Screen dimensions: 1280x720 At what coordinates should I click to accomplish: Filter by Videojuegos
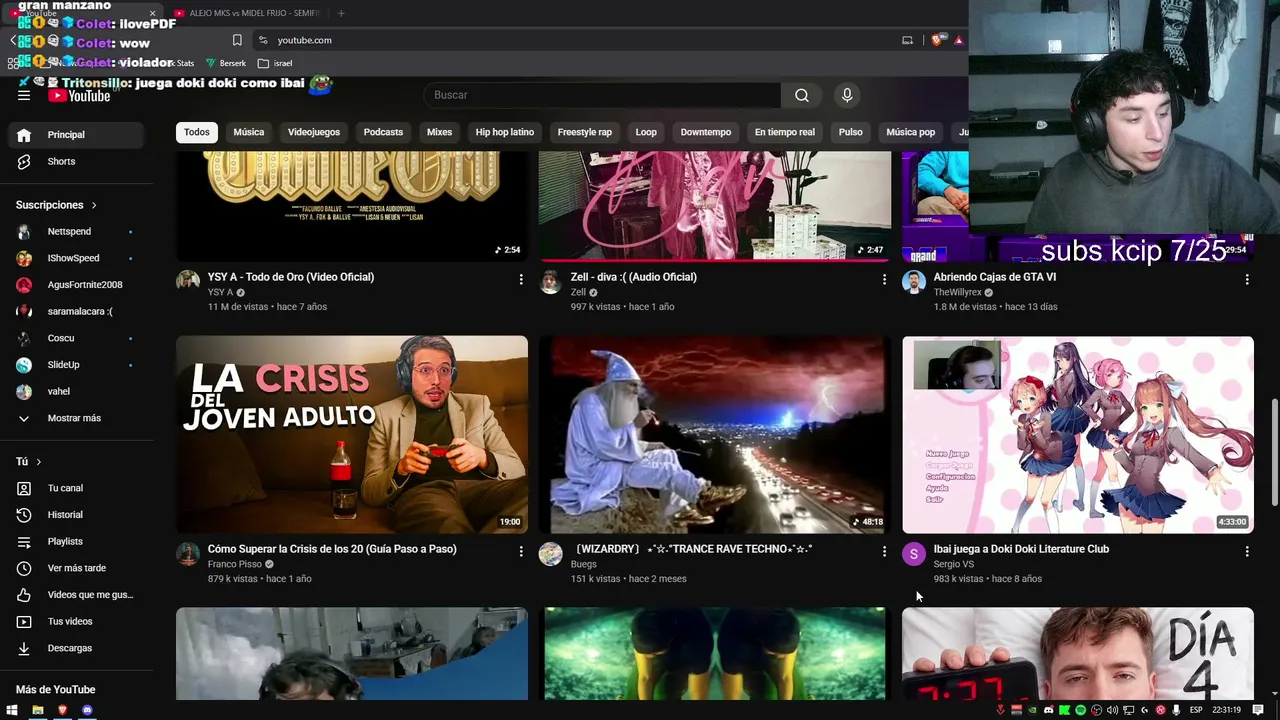point(314,132)
